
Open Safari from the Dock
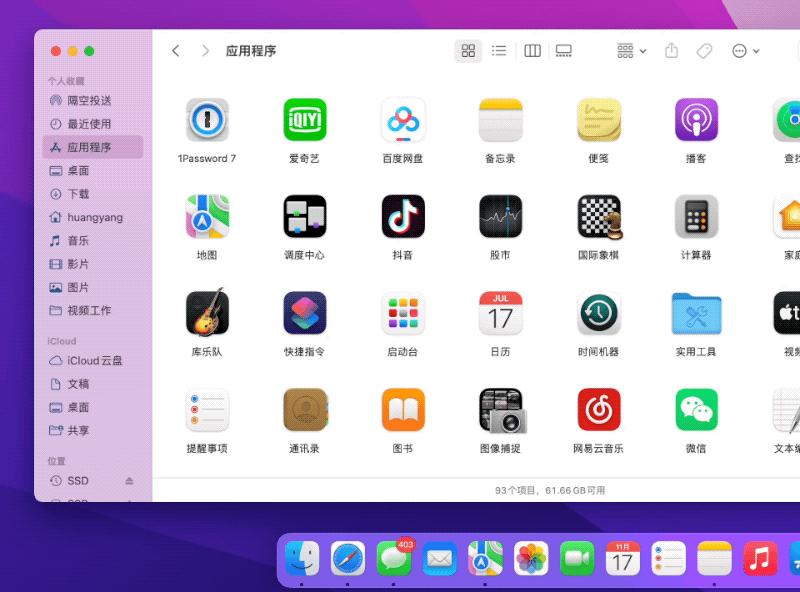[x=348, y=560]
